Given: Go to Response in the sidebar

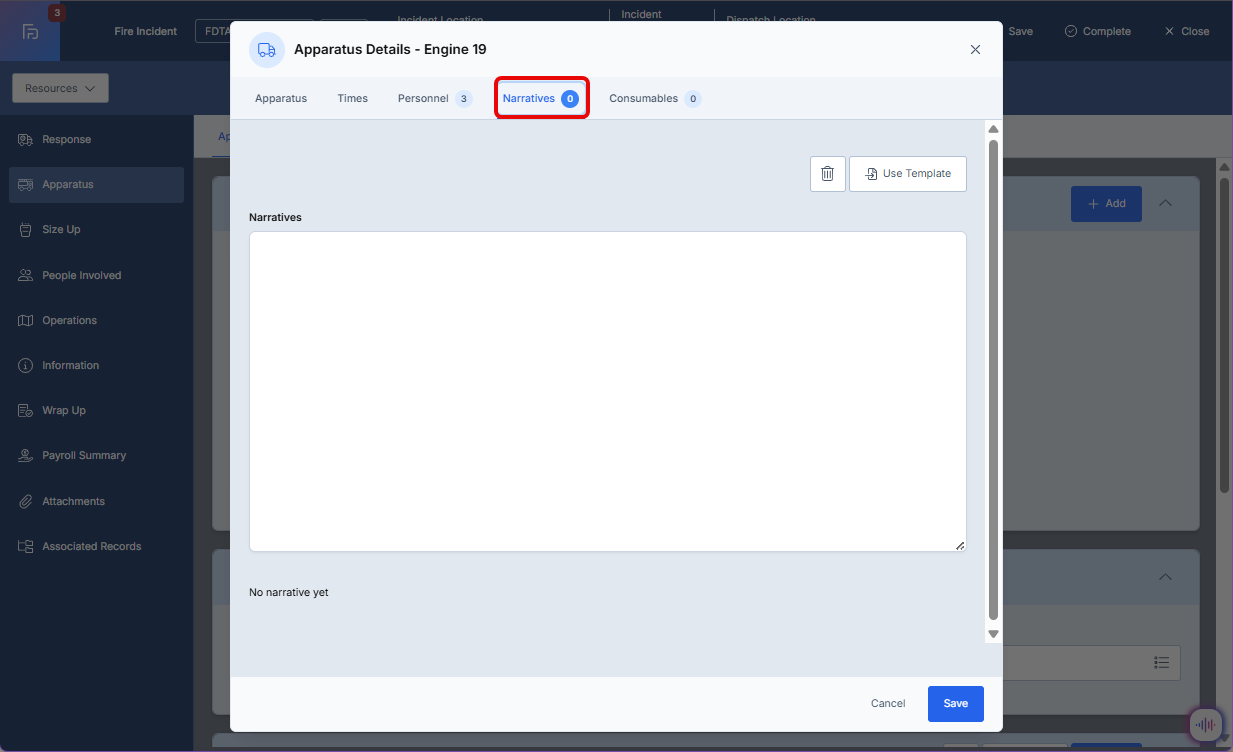Looking at the screenshot, I should [x=96, y=140].
